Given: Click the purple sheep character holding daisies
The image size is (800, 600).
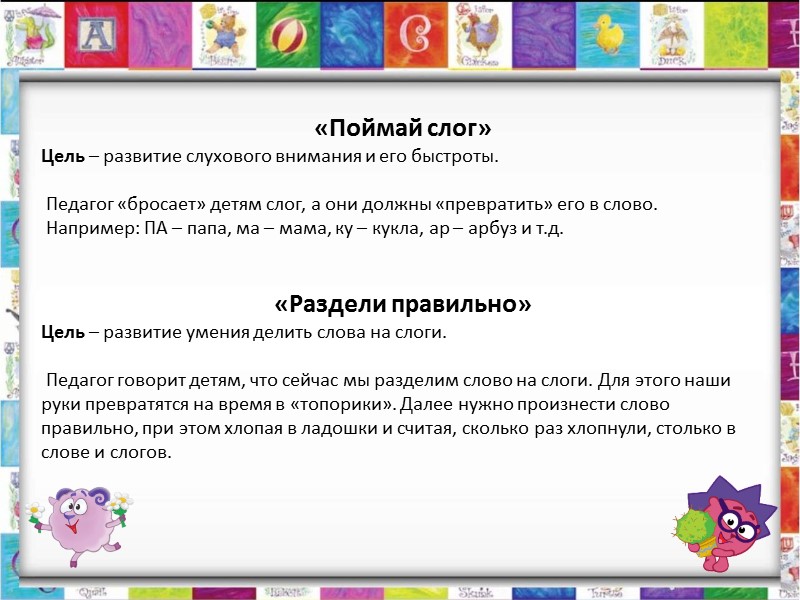Looking at the screenshot, I should click(81, 526).
